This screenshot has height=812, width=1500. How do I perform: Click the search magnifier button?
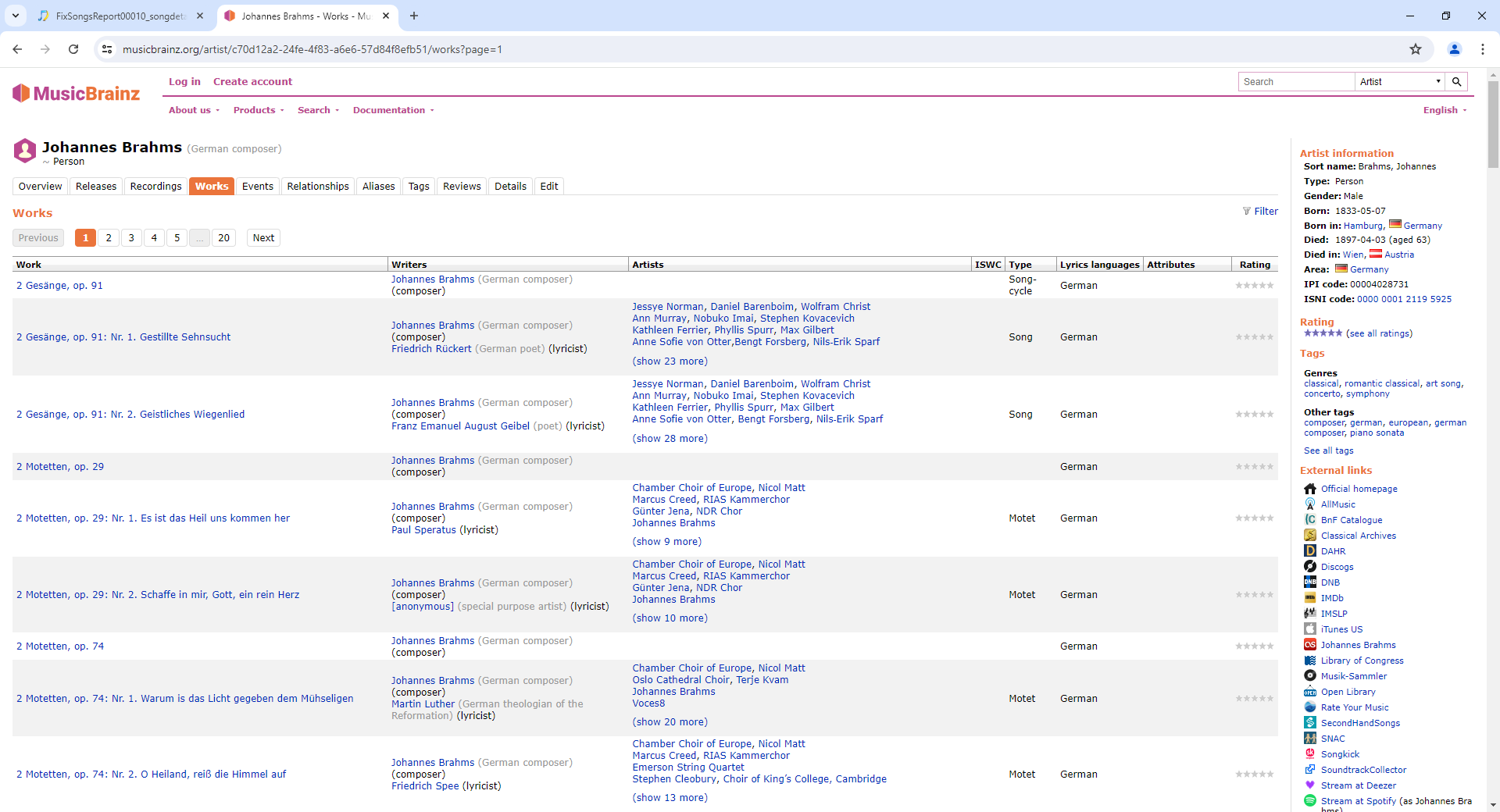1456,82
